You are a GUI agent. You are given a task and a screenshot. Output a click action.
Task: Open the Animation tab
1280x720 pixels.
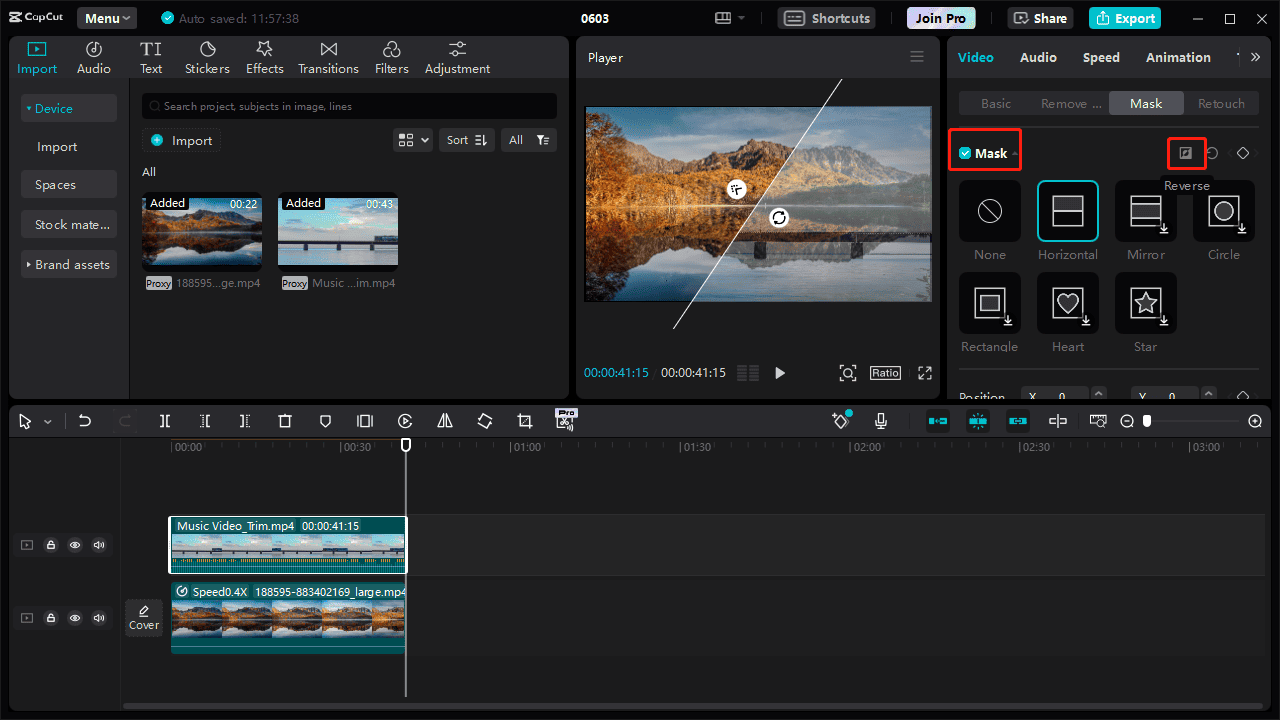[x=1178, y=57]
